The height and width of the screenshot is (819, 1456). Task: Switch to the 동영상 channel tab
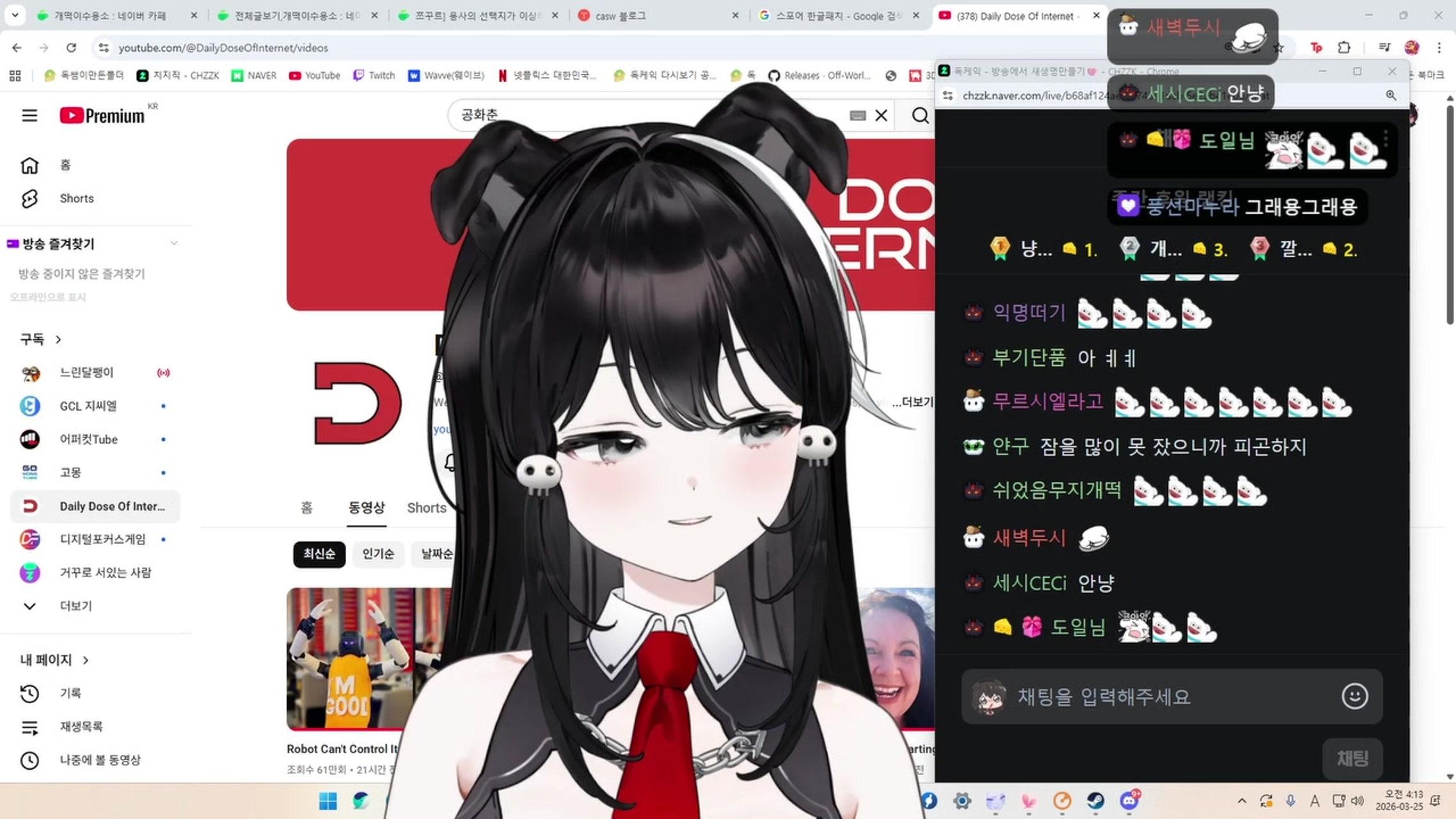[x=366, y=507]
